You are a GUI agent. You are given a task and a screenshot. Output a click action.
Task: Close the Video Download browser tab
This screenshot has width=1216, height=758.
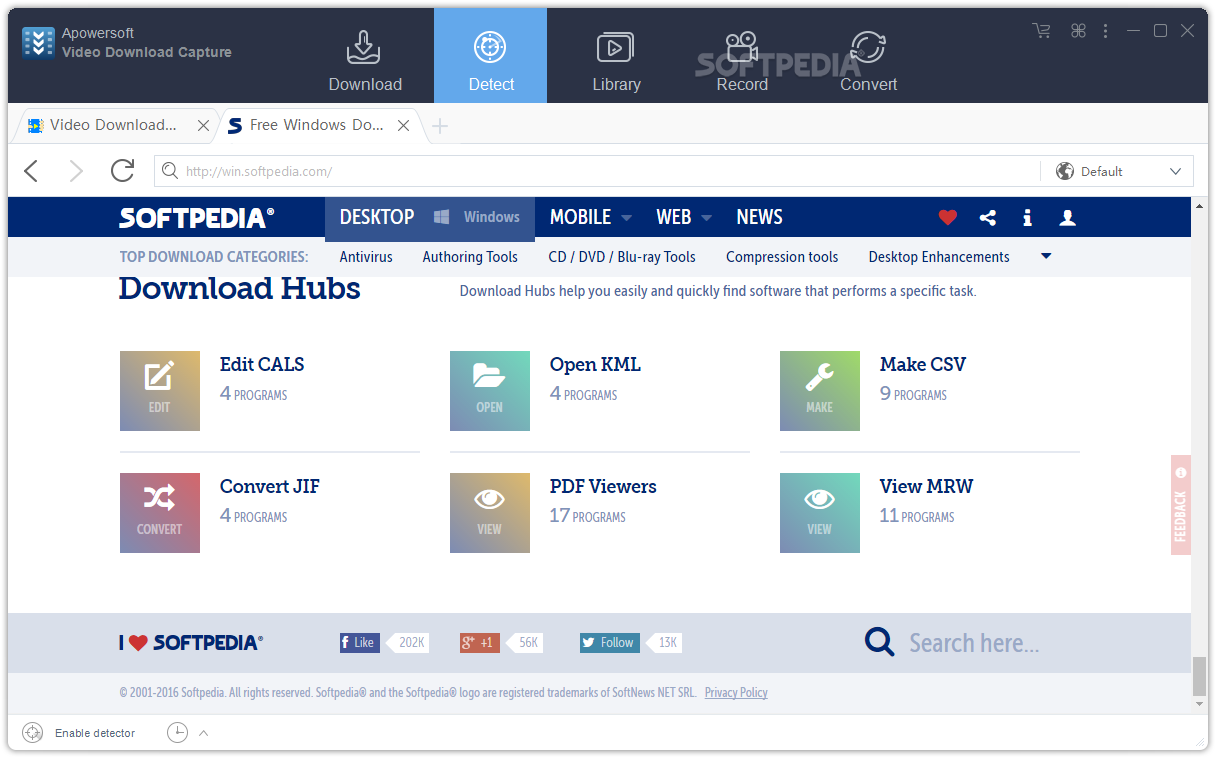(x=203, y=126)
